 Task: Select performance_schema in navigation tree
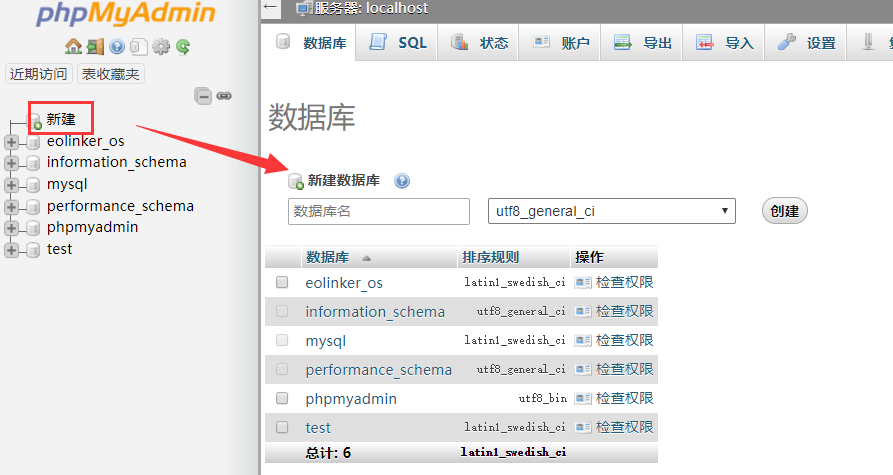click(120, 206)
